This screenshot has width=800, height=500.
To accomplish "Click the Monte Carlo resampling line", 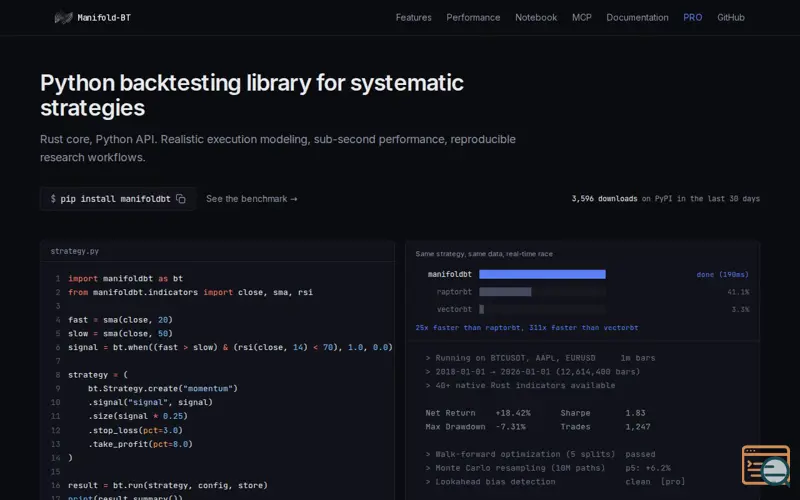I will coord(548,468).
